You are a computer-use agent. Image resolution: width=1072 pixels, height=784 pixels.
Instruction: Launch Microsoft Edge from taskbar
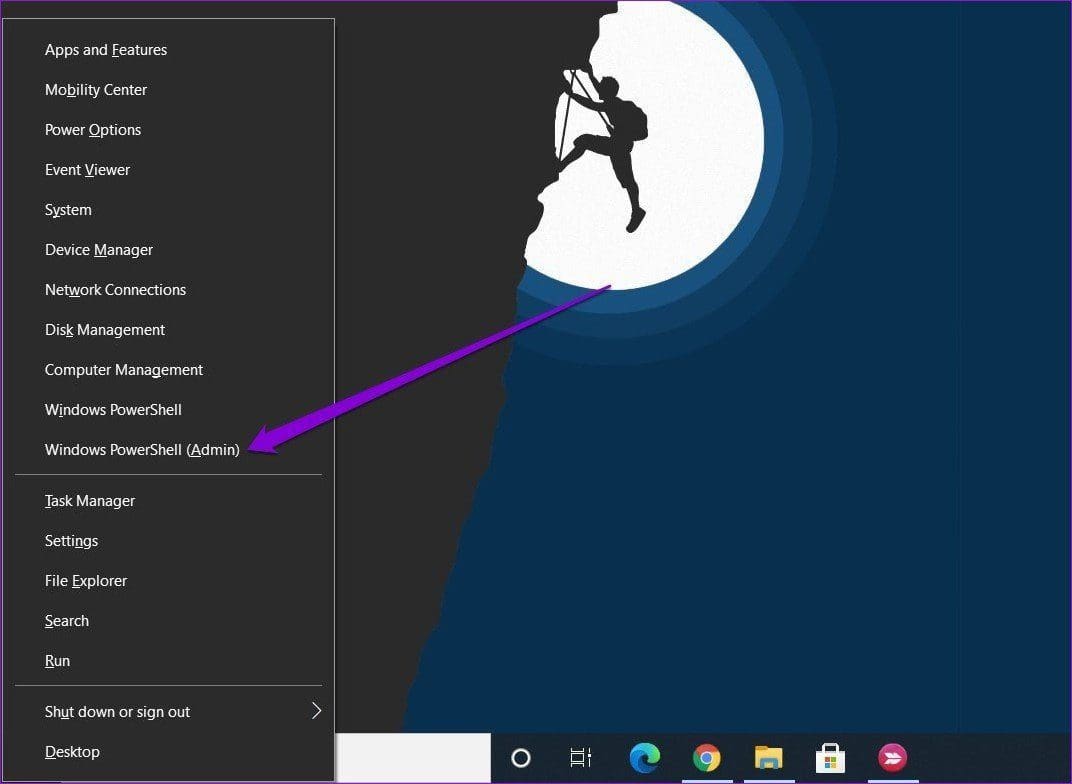pos(645,757)
